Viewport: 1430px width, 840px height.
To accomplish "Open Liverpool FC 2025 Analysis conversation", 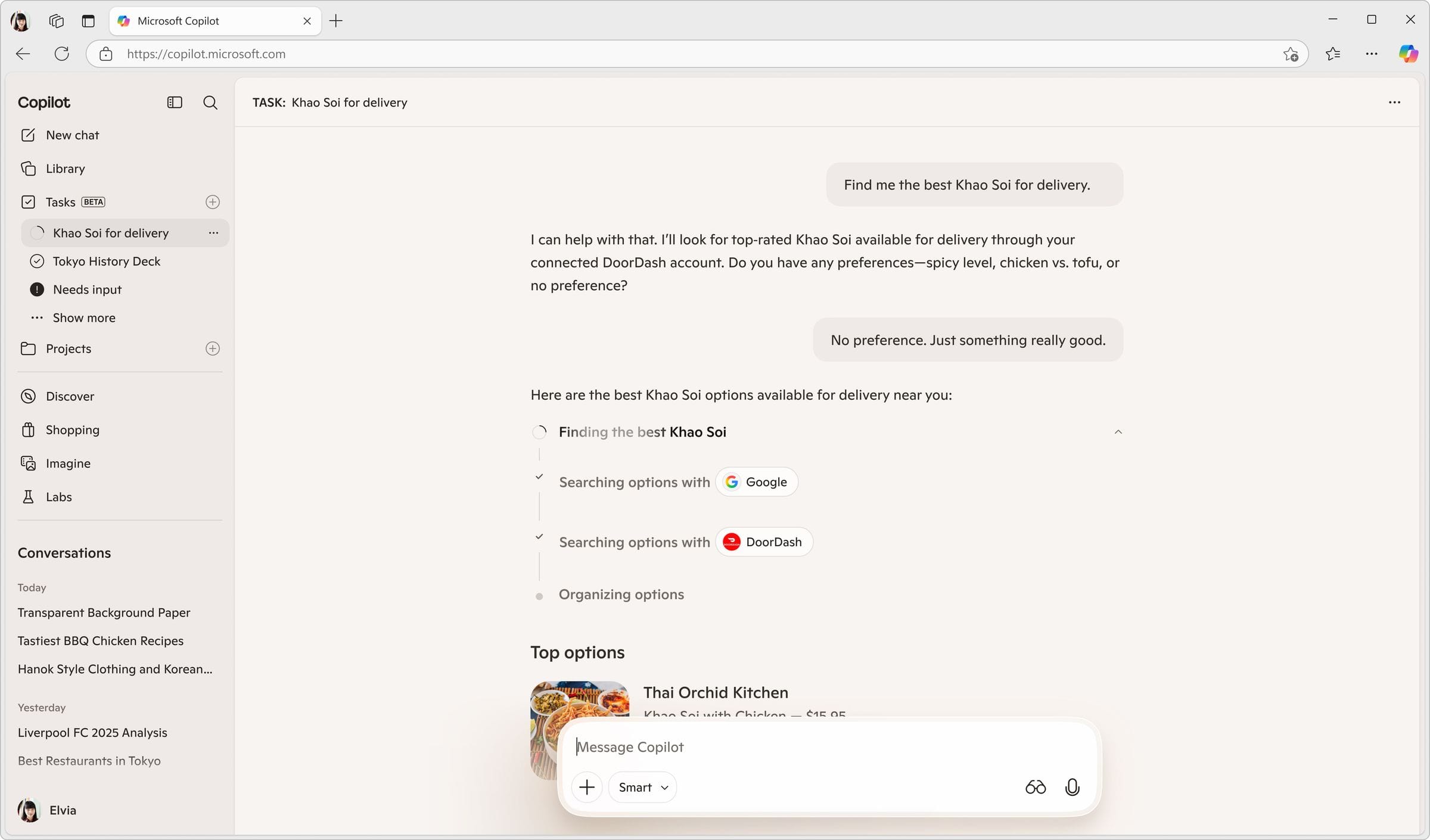I will tap(92, 732).
